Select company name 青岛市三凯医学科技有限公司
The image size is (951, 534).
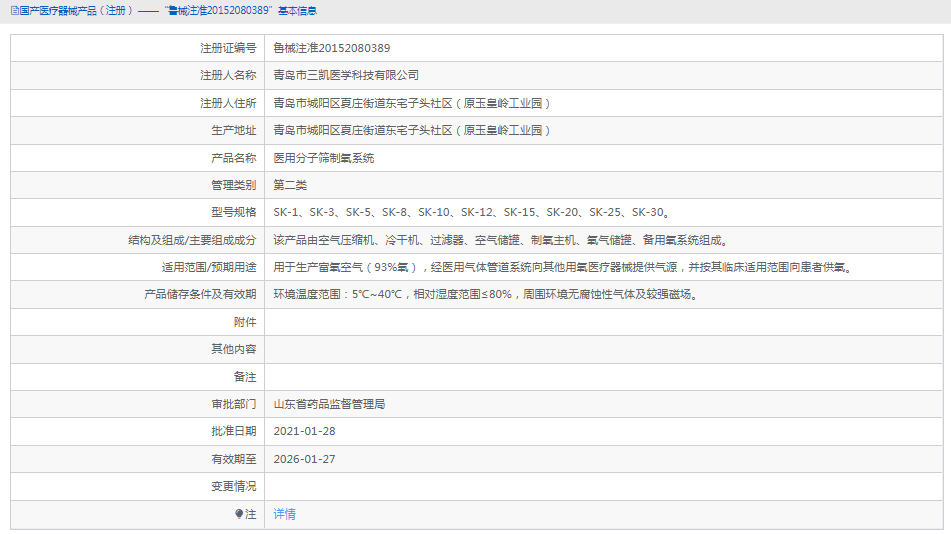(346, 75)
